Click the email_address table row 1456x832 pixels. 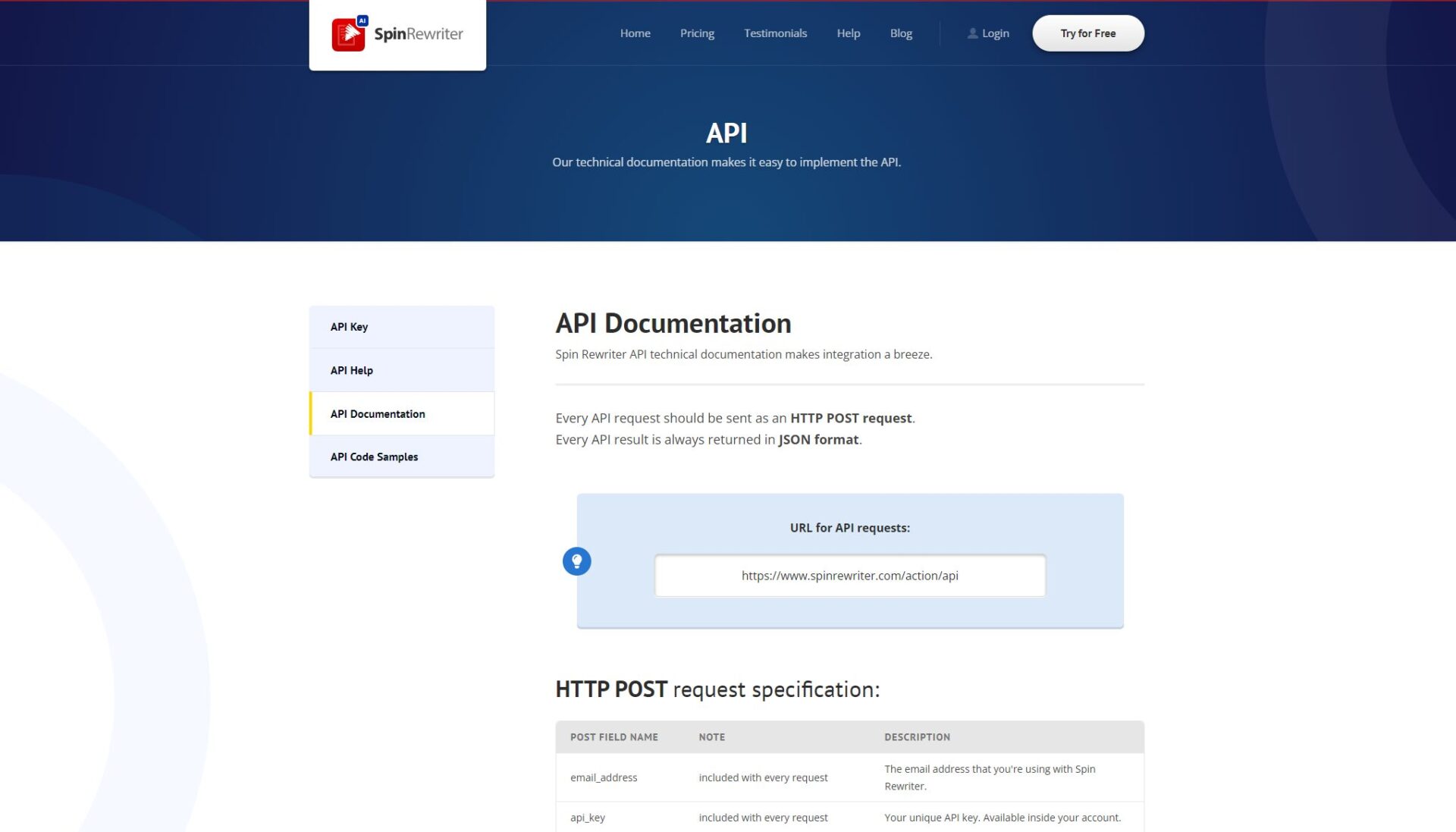click(x=849, y=777)
